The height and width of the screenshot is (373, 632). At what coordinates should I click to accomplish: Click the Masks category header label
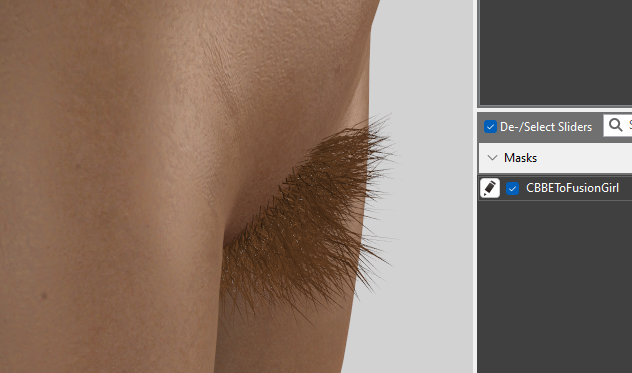[520, 158]
